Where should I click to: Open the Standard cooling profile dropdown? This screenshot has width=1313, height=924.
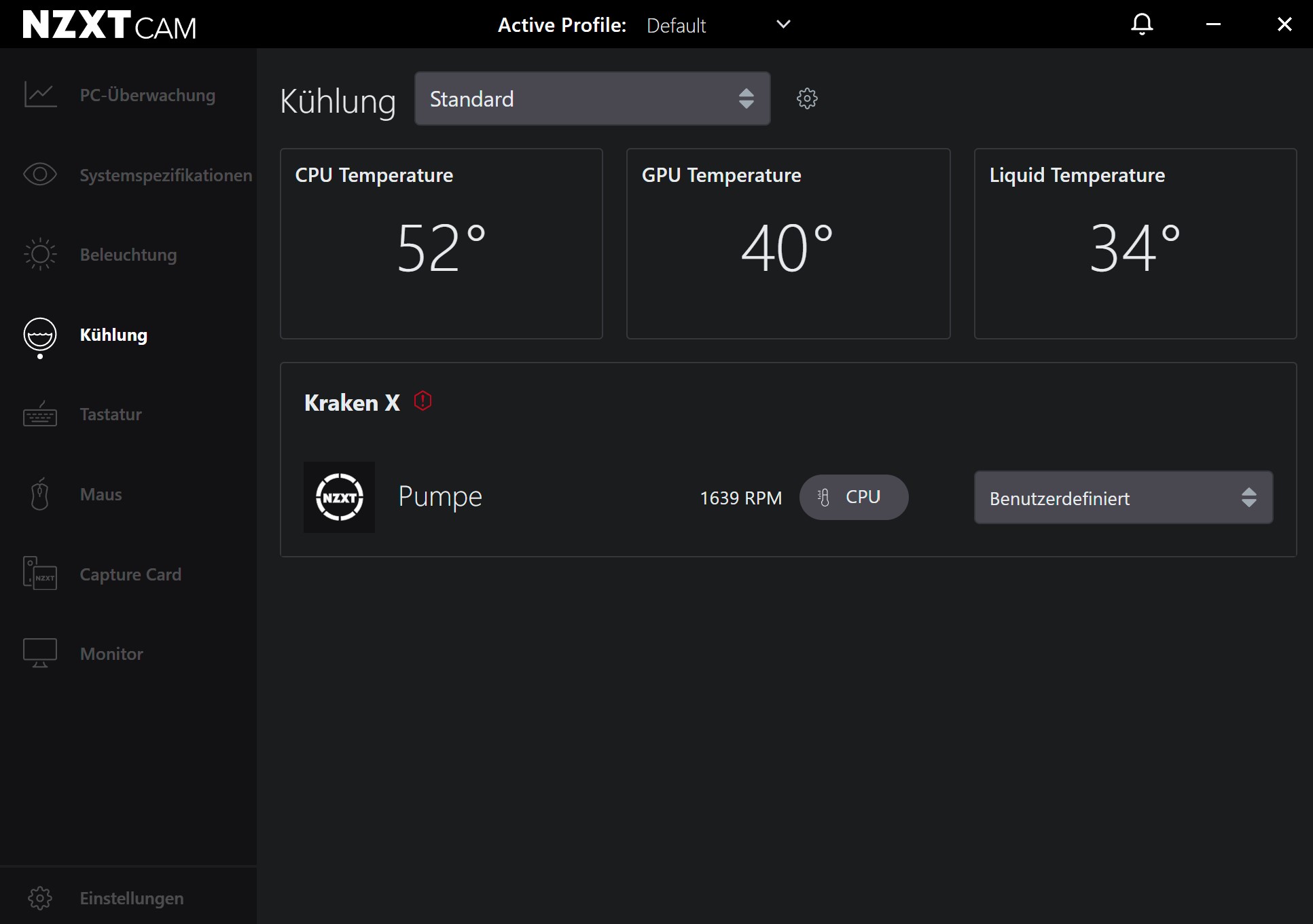(592, 99)
